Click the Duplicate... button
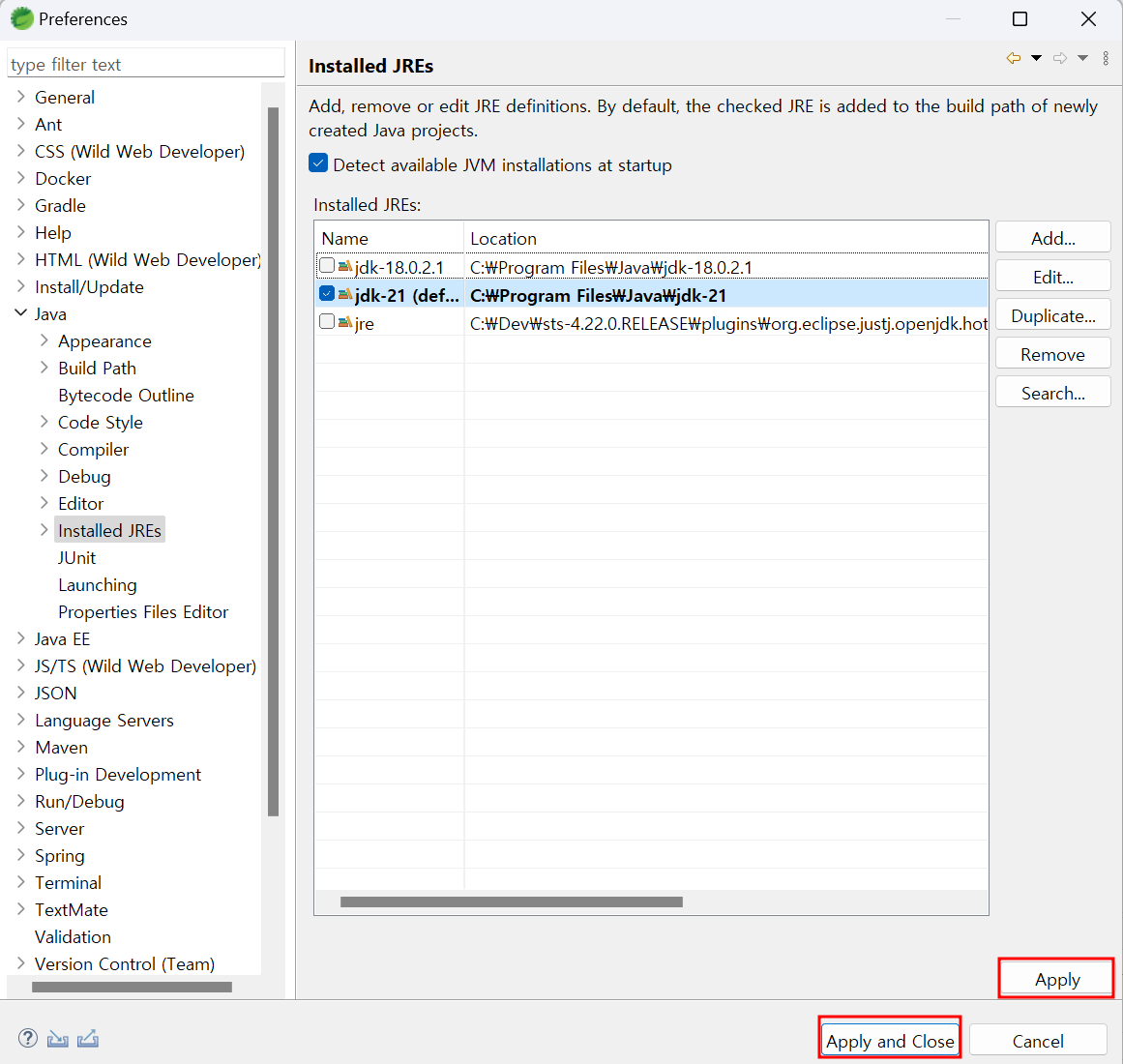The width and height of the screenshot is (1123, 1064). [x=1052, y=315]
